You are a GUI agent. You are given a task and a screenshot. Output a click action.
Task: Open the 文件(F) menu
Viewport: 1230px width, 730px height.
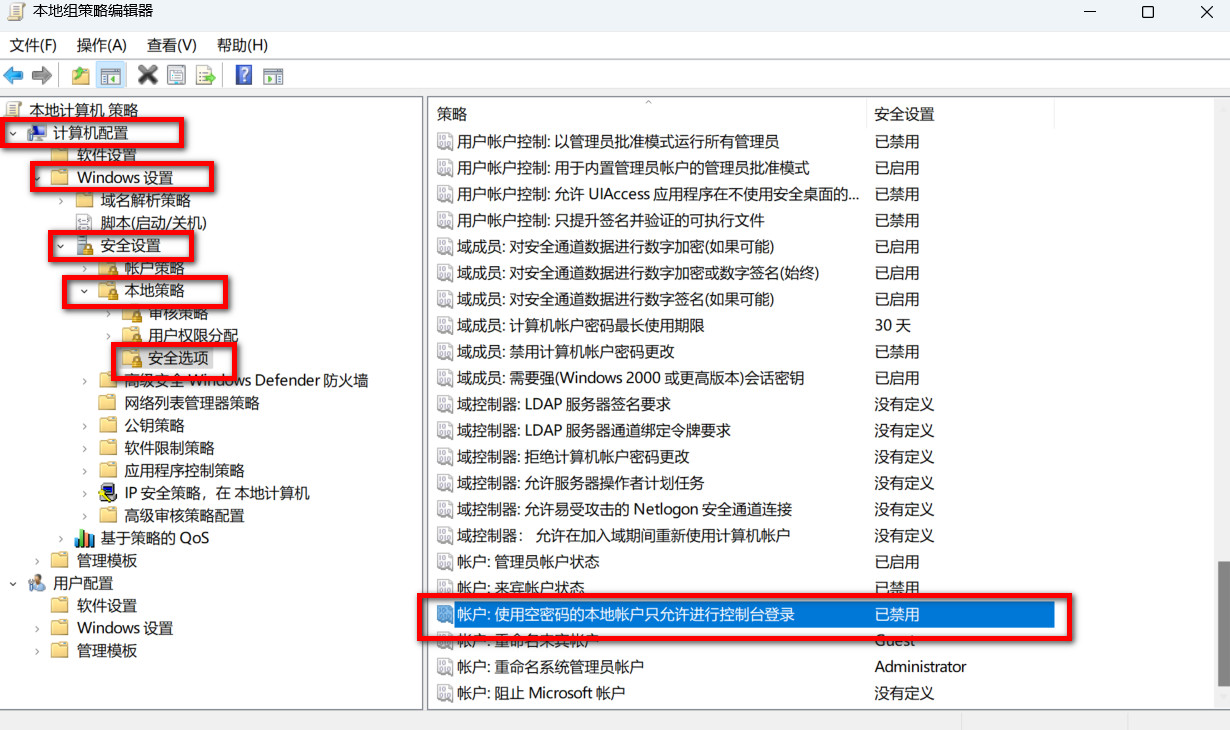[x=33, y=45]
